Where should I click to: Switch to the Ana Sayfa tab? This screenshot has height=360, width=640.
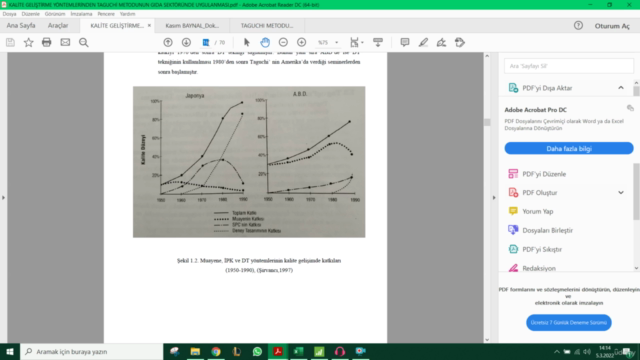pyautogui.click(x=21, y=25)
